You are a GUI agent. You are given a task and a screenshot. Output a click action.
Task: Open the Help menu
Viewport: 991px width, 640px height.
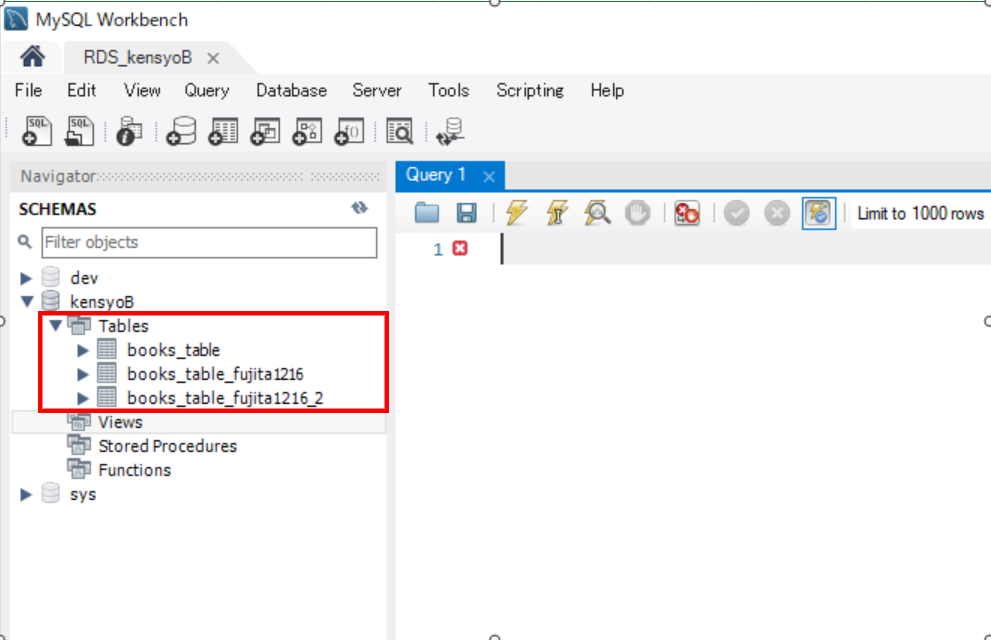[607, 90]
